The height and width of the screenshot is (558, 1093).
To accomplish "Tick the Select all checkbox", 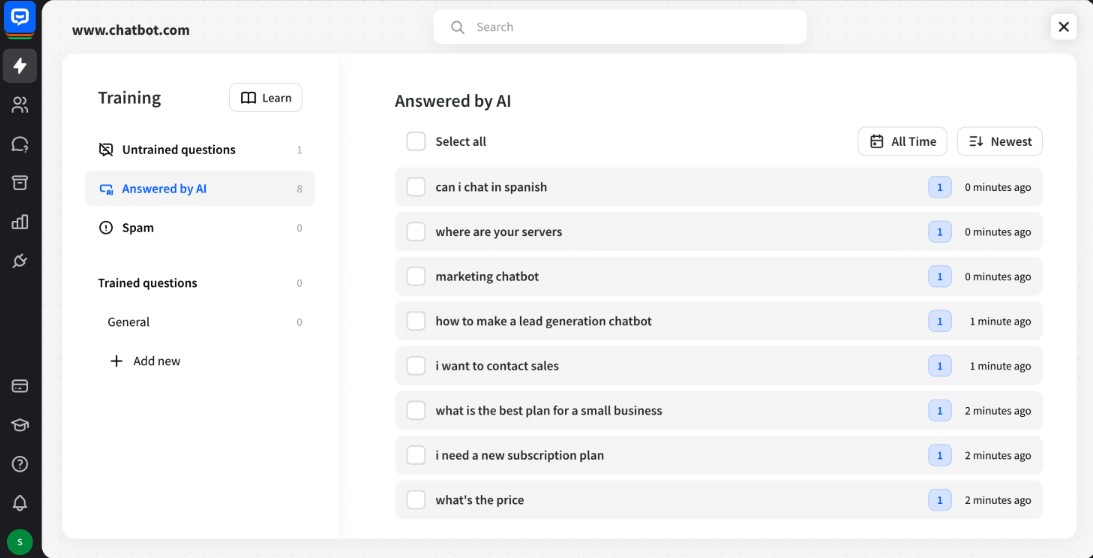I will (x=416, y=142).
